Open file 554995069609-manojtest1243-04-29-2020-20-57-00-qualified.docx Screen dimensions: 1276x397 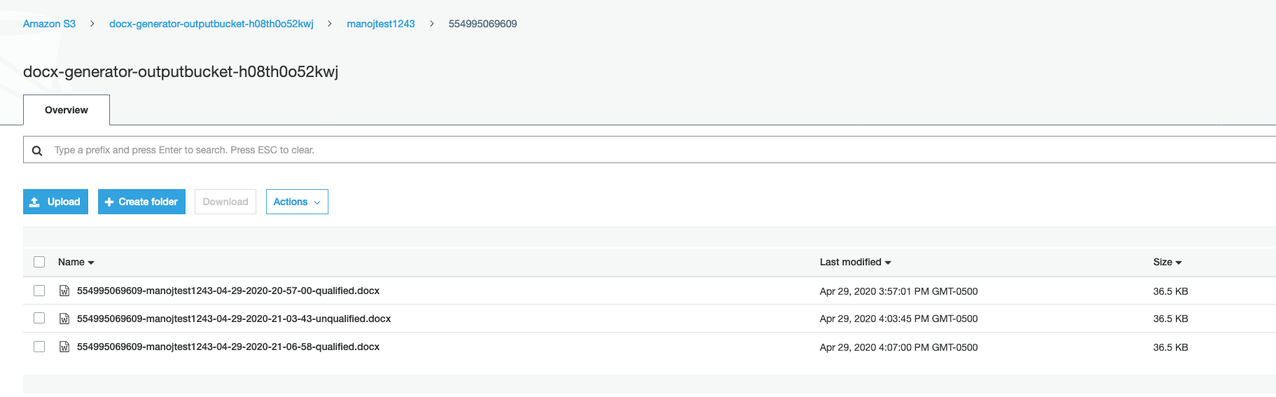[228, 291]
